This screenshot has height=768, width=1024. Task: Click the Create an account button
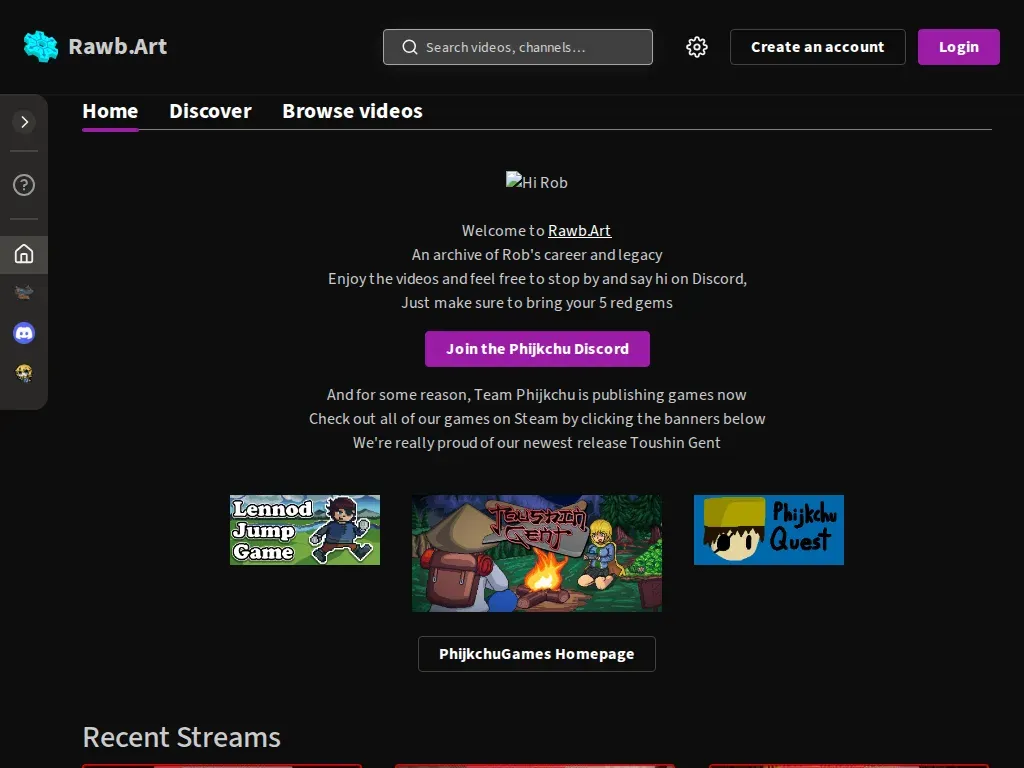818,47
